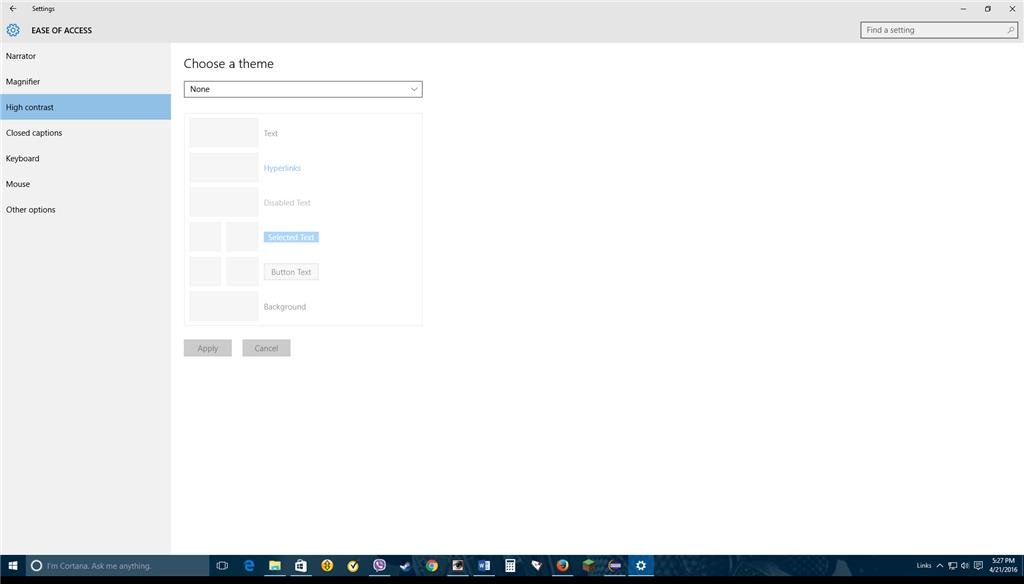Click the Cancel button
This screenshot has width=1024, height=584.
click(x=266, y=348)
